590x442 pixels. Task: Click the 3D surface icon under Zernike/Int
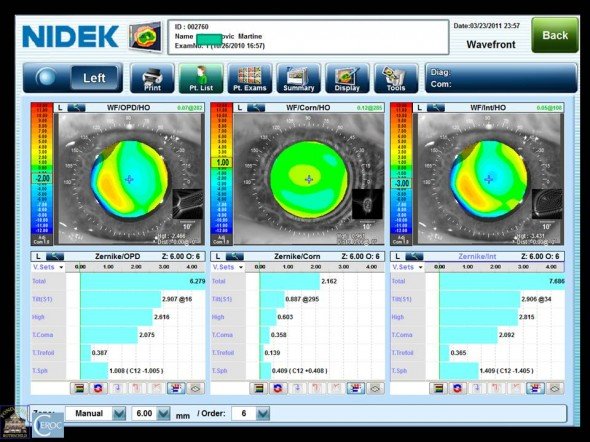tap(555, 388)
